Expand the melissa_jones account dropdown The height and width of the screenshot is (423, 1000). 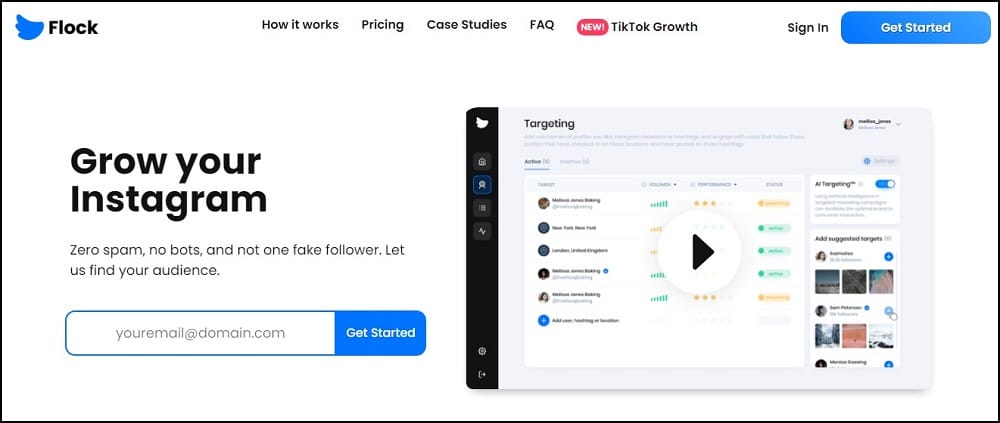(x=898, y=124)
